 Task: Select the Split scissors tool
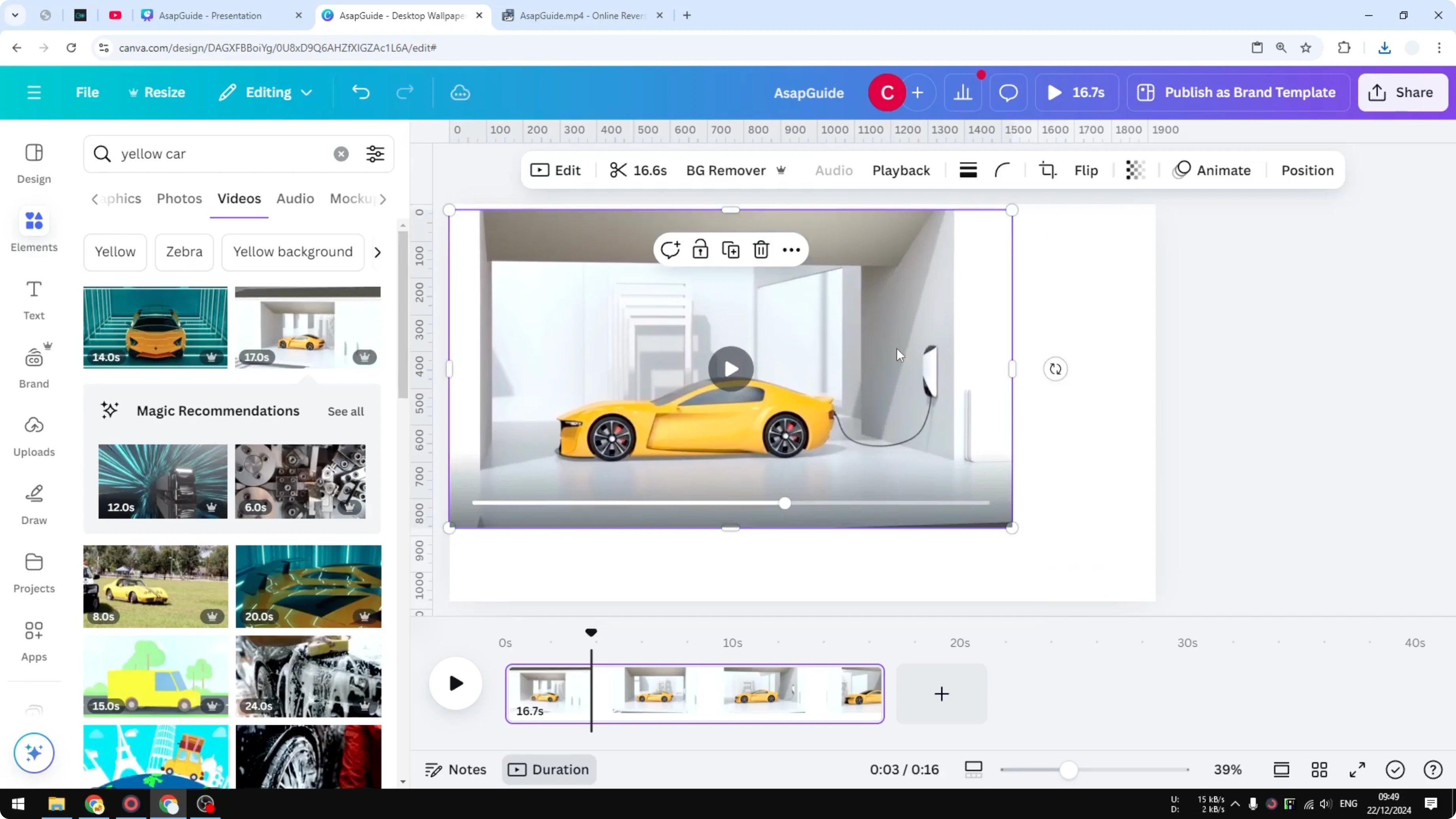tap(618, 170)
